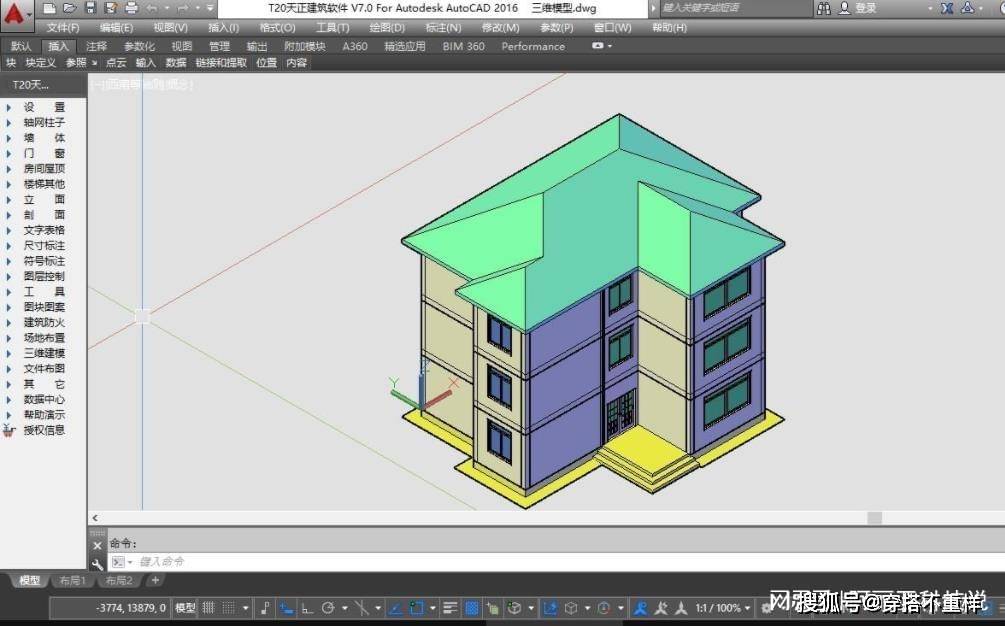Toggle lineweight display in status bar
This screenshot has height=626, width=1005.
pyautogui.click(x=451, y=608)
